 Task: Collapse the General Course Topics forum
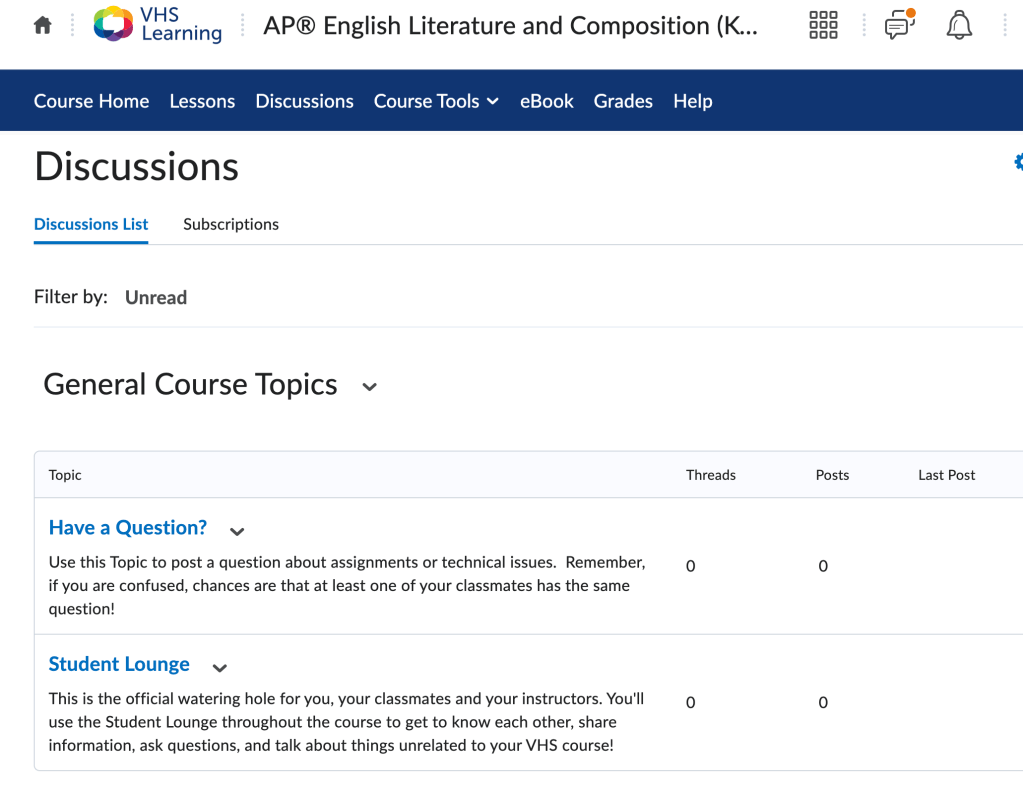click(369, 387)
